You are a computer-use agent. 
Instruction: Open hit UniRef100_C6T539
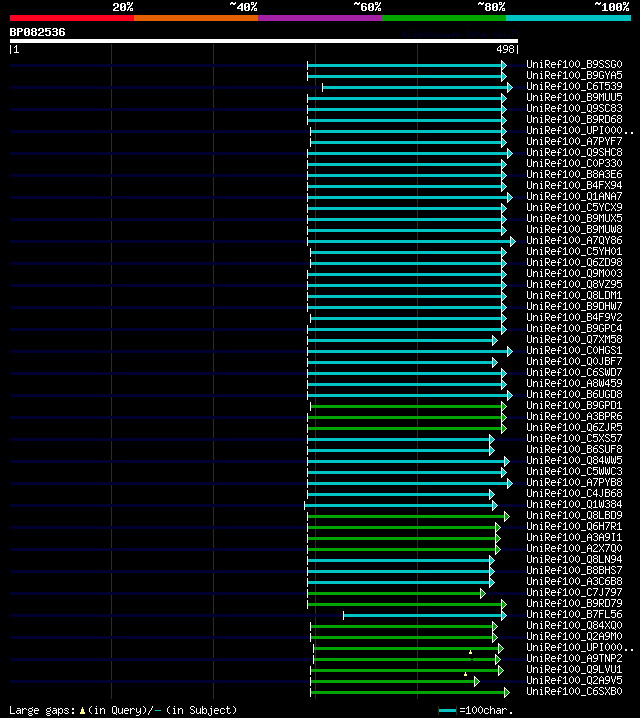574,86
